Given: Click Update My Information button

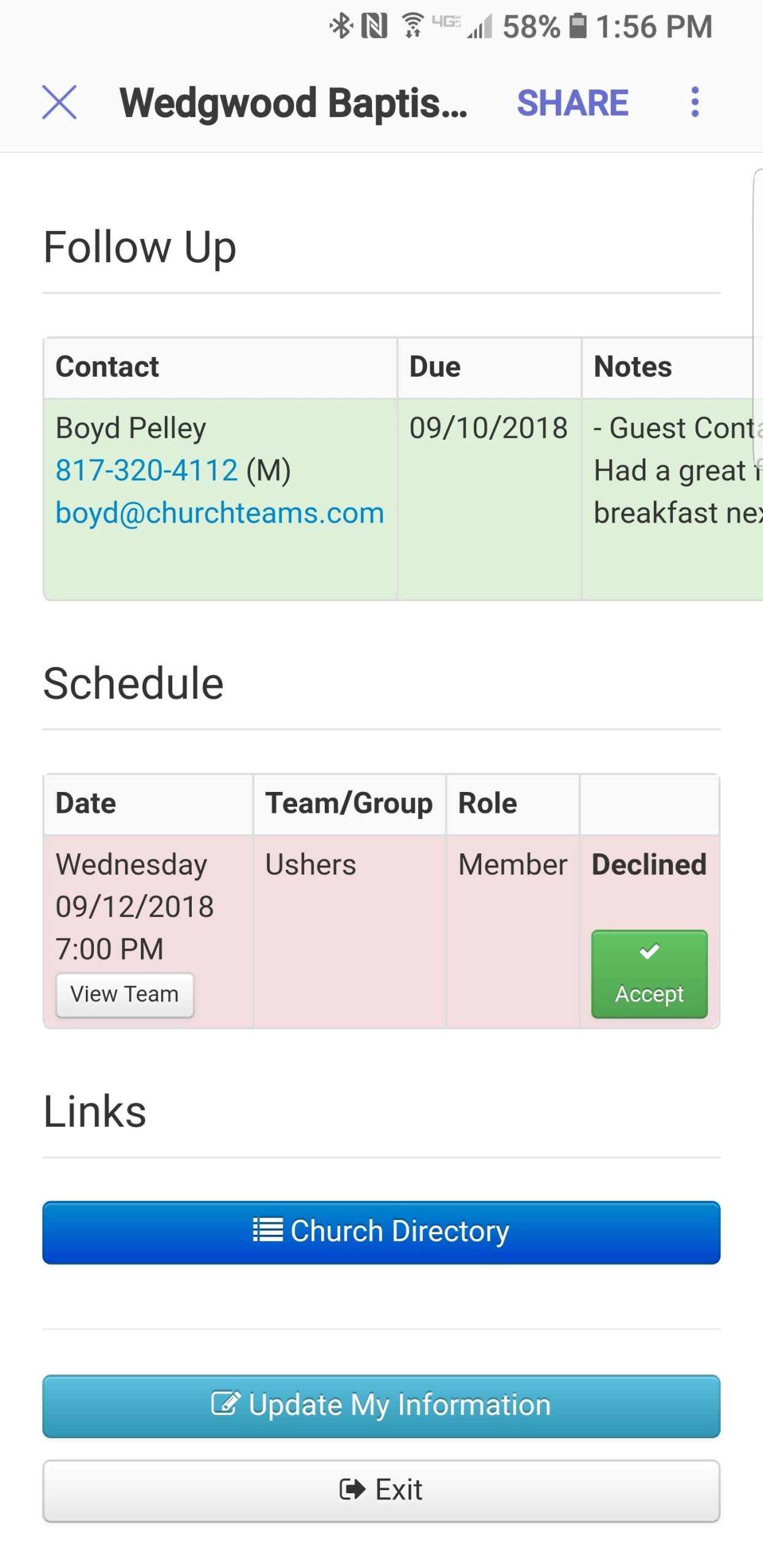Looking at the screenshot, I should click(381, 1406).
